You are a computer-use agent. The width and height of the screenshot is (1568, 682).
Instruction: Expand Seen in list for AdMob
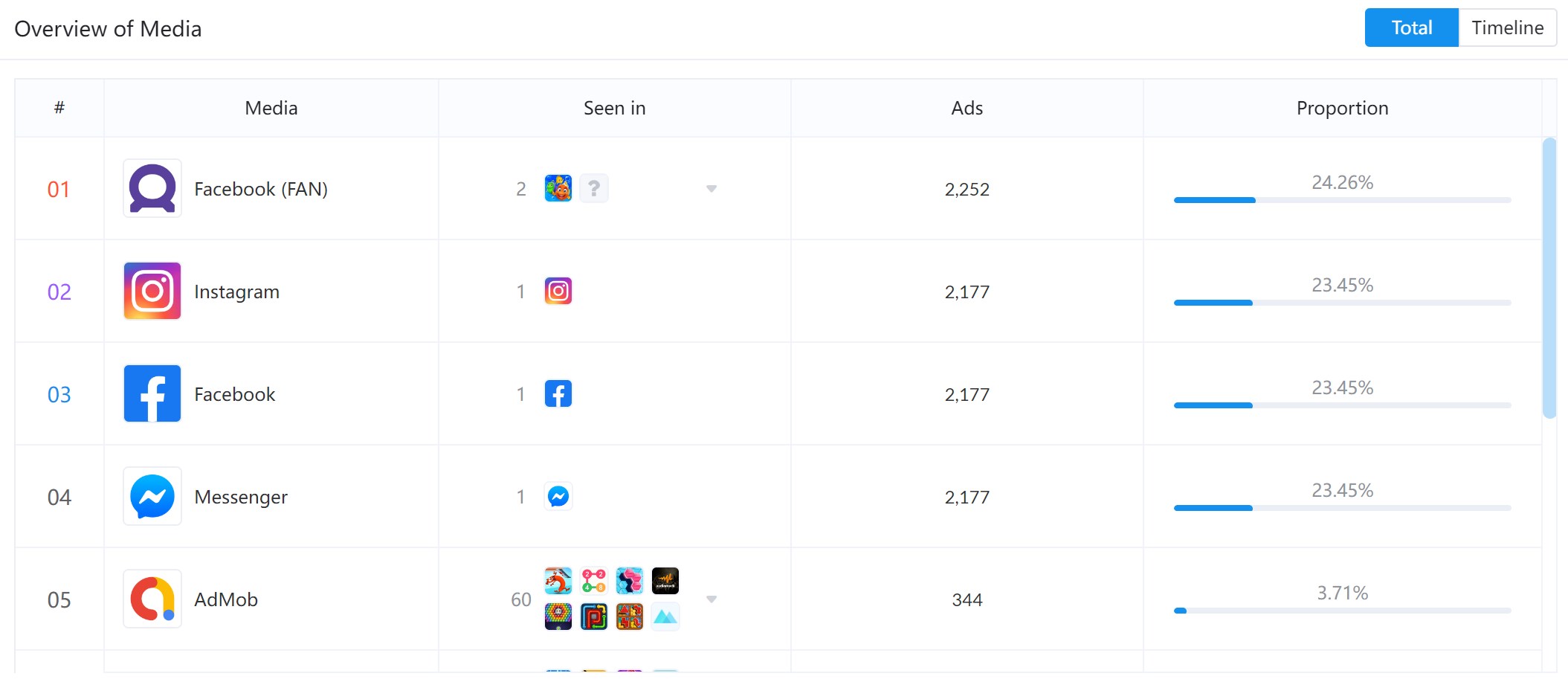(x=712, y=599)
